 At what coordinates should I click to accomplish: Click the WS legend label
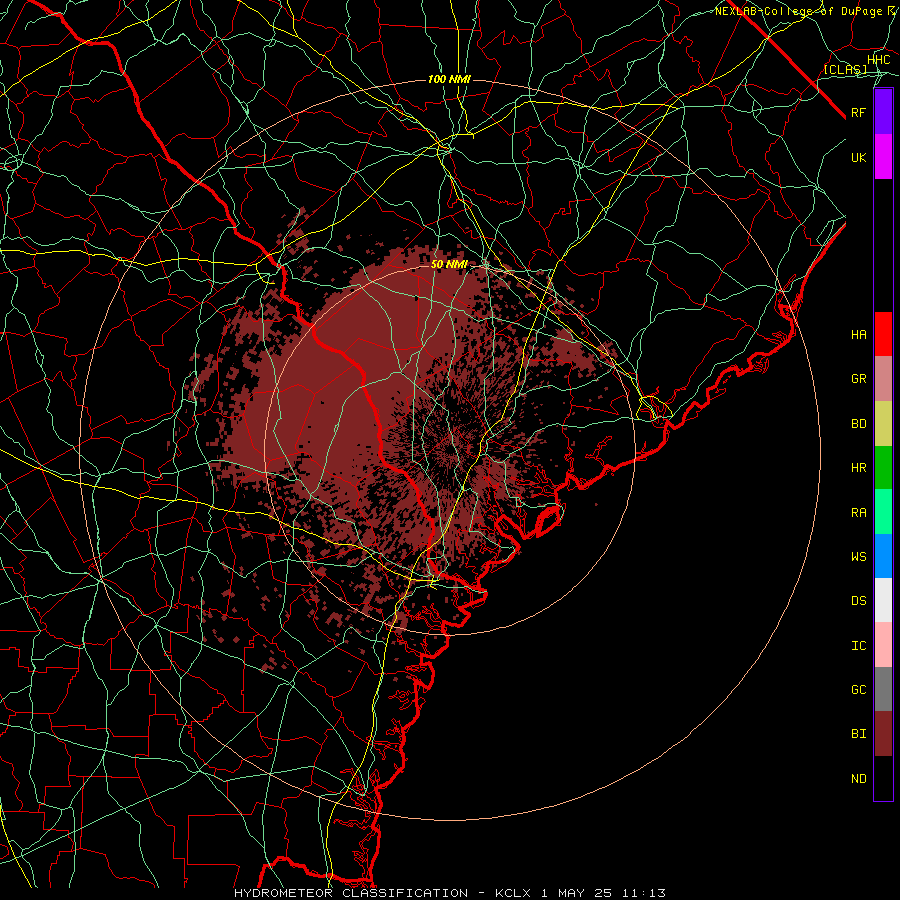pos(858,557)
